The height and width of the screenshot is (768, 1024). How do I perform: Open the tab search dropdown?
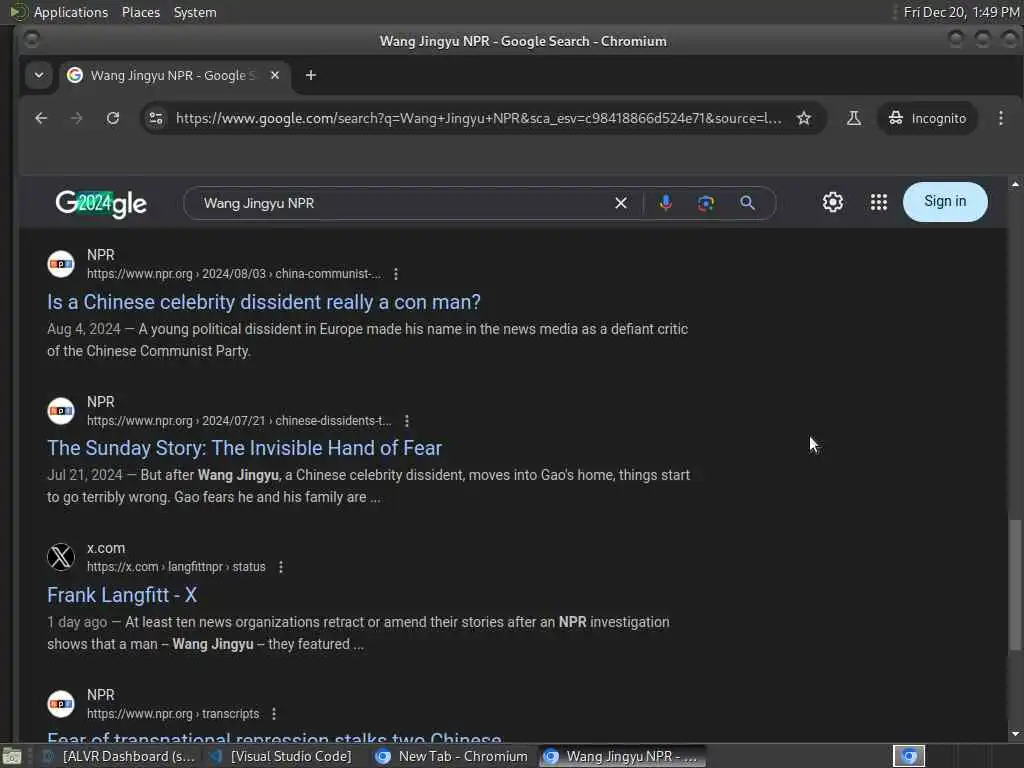tap(39, 75)
